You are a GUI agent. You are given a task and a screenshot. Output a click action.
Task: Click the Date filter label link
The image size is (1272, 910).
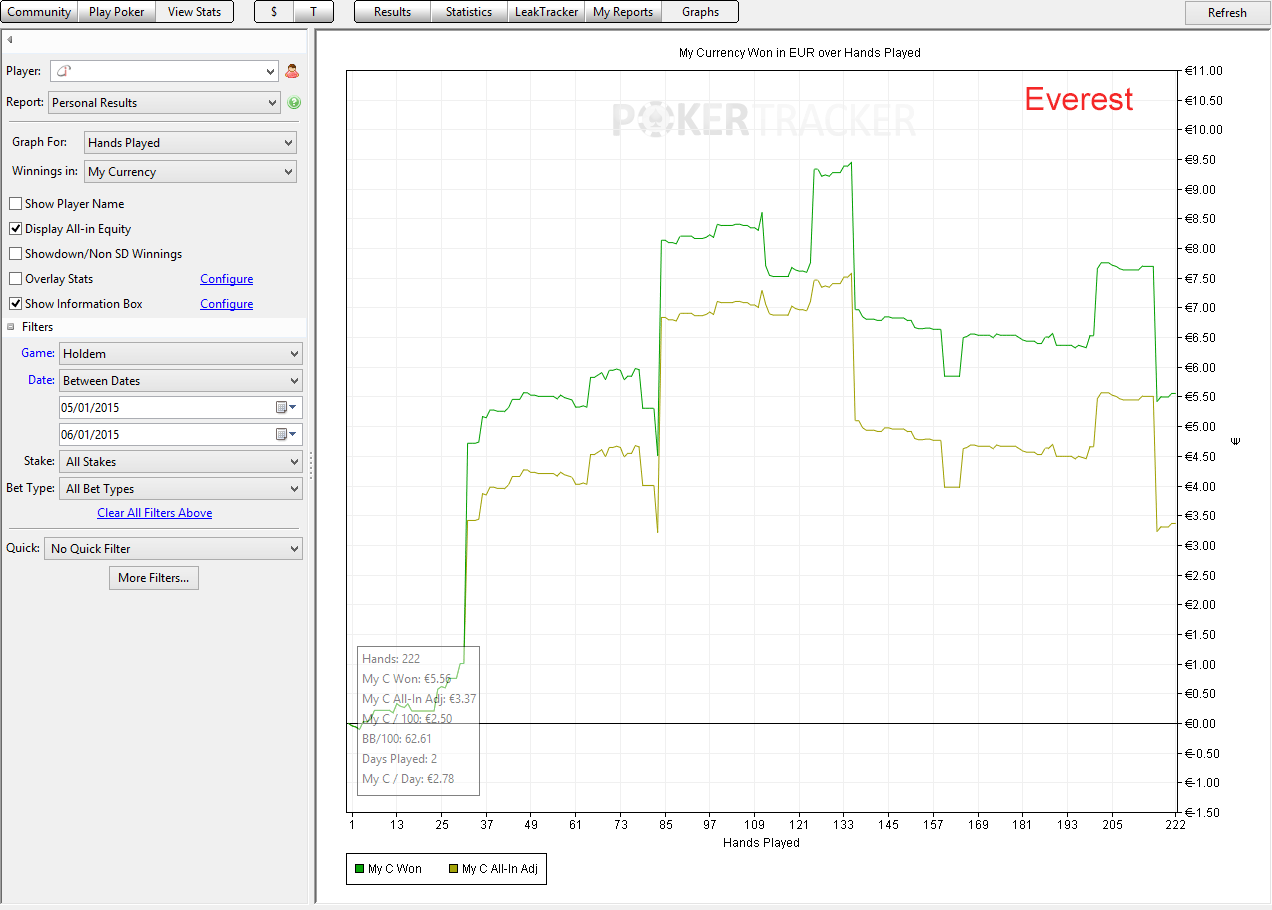[x=41, y=380]
